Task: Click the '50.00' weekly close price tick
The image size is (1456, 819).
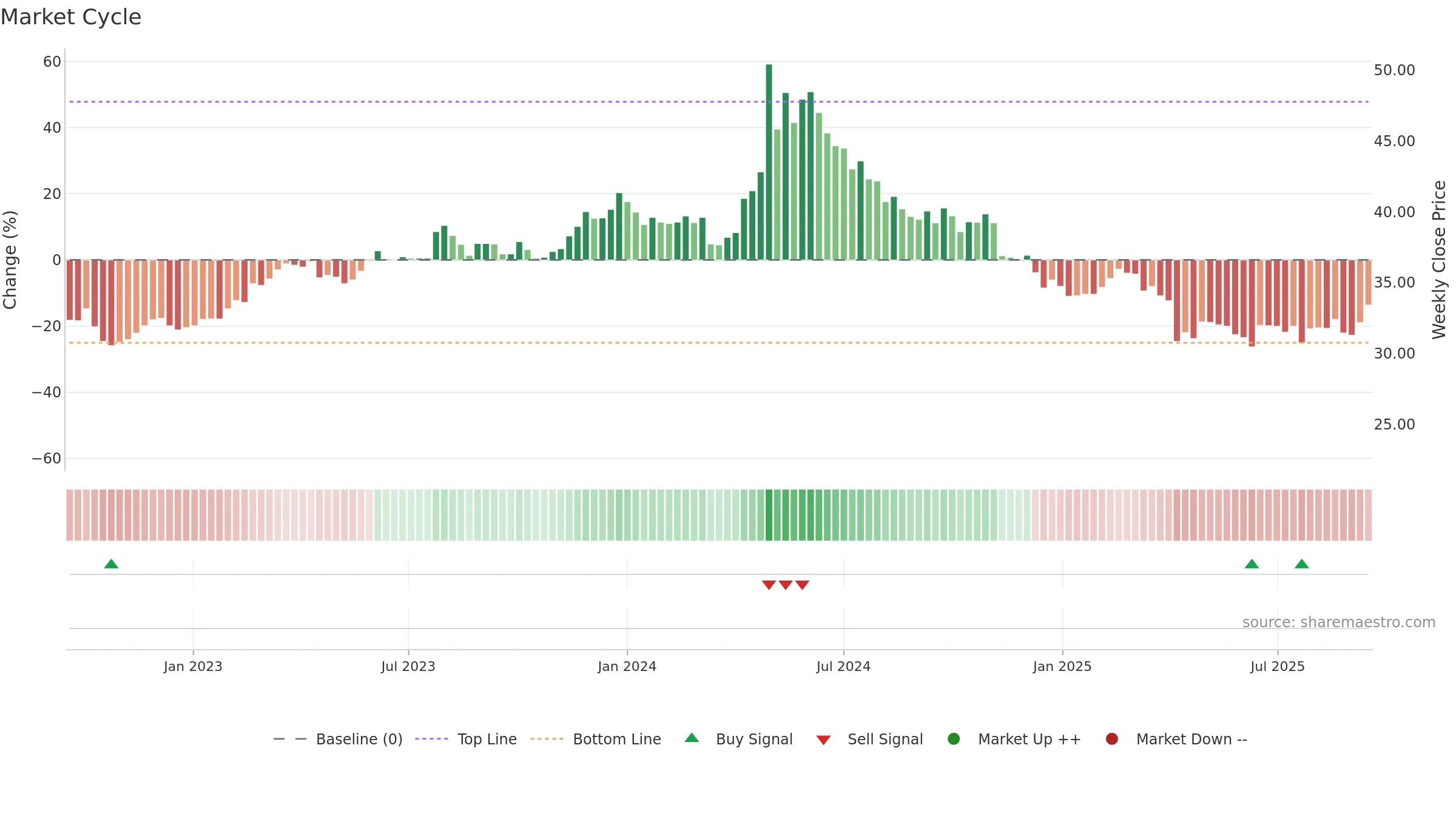Action: pyautogui.click(x=1394, y=70)
